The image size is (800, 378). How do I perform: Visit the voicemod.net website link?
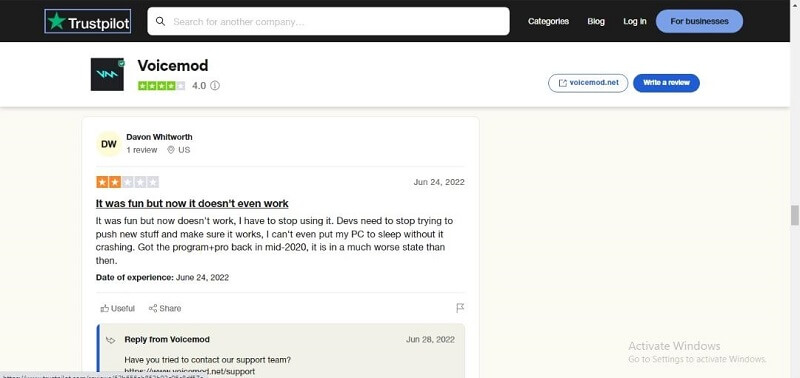pos(588,83)
